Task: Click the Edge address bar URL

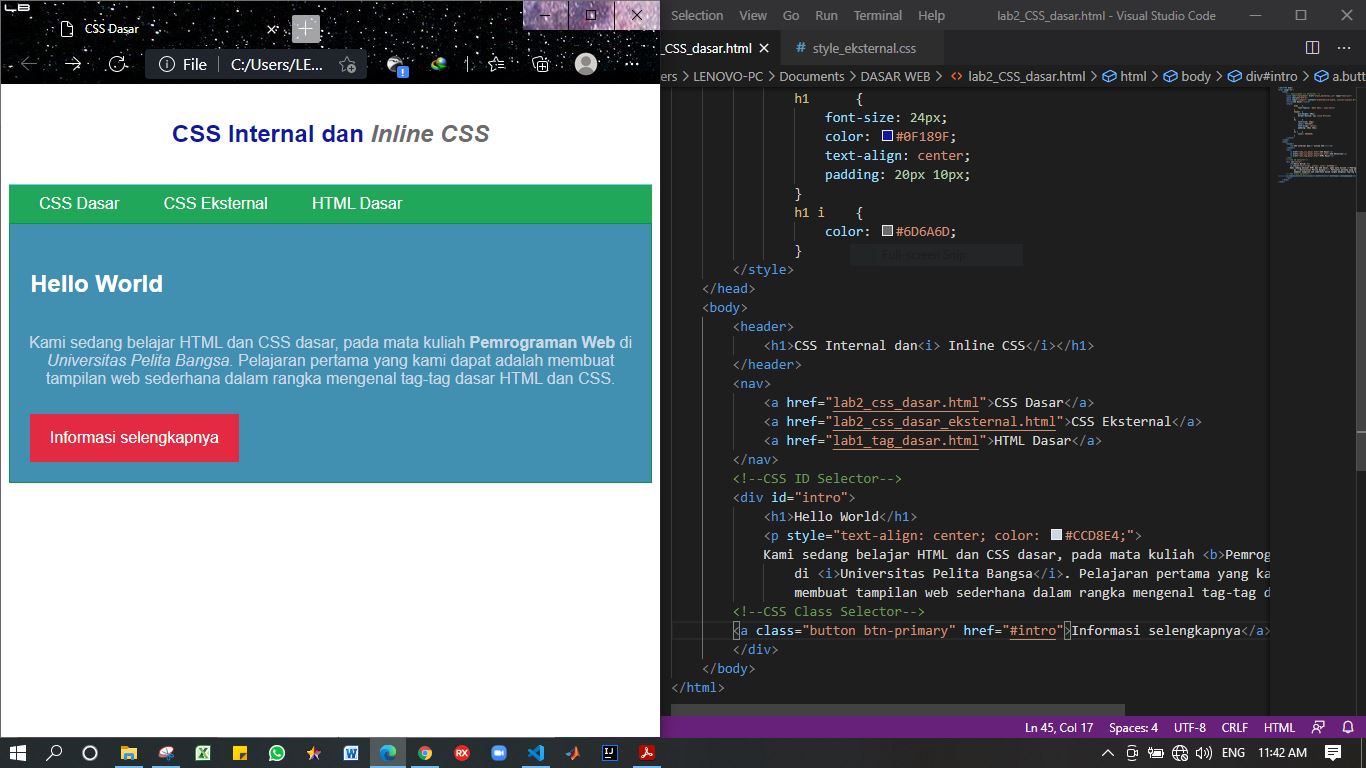Action: (x=277, y=64)
